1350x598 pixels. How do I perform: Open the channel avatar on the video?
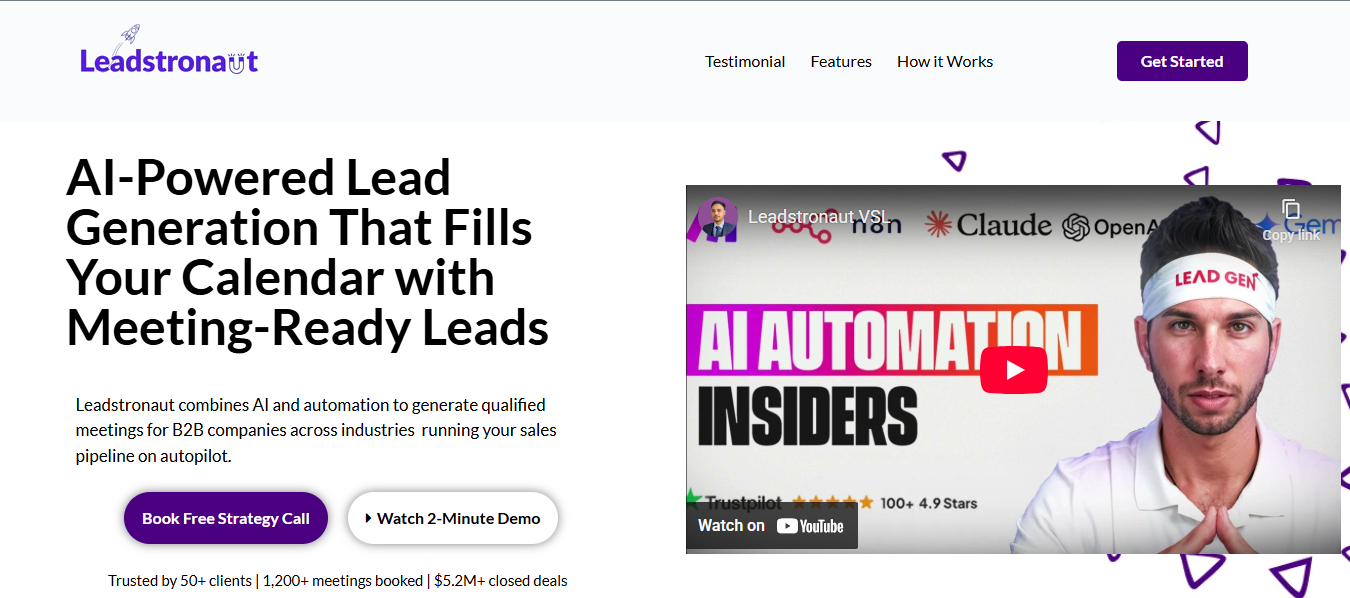pos(717,217)
